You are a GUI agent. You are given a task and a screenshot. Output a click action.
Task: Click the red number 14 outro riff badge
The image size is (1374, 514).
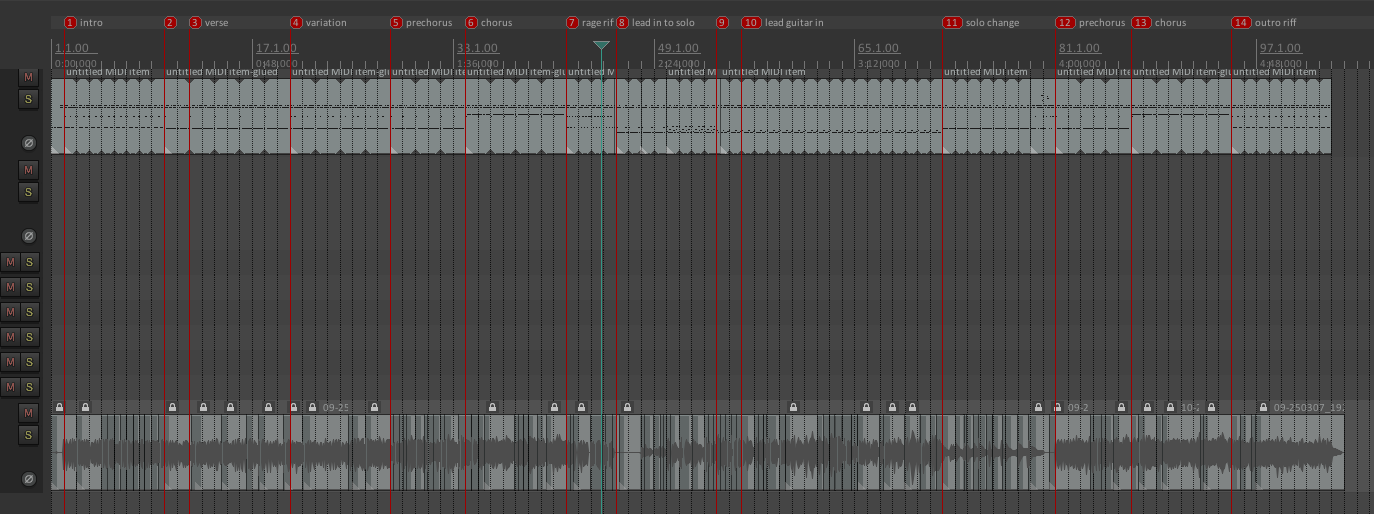click(1241, 22)
